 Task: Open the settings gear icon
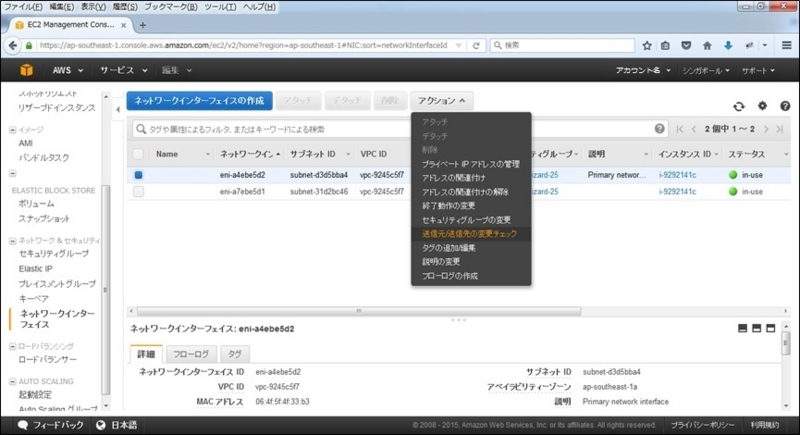(x=762, y=106)
